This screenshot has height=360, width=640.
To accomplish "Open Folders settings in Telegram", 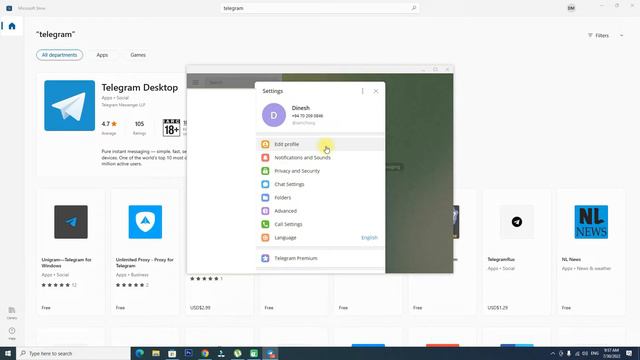I will click(320, 198).
